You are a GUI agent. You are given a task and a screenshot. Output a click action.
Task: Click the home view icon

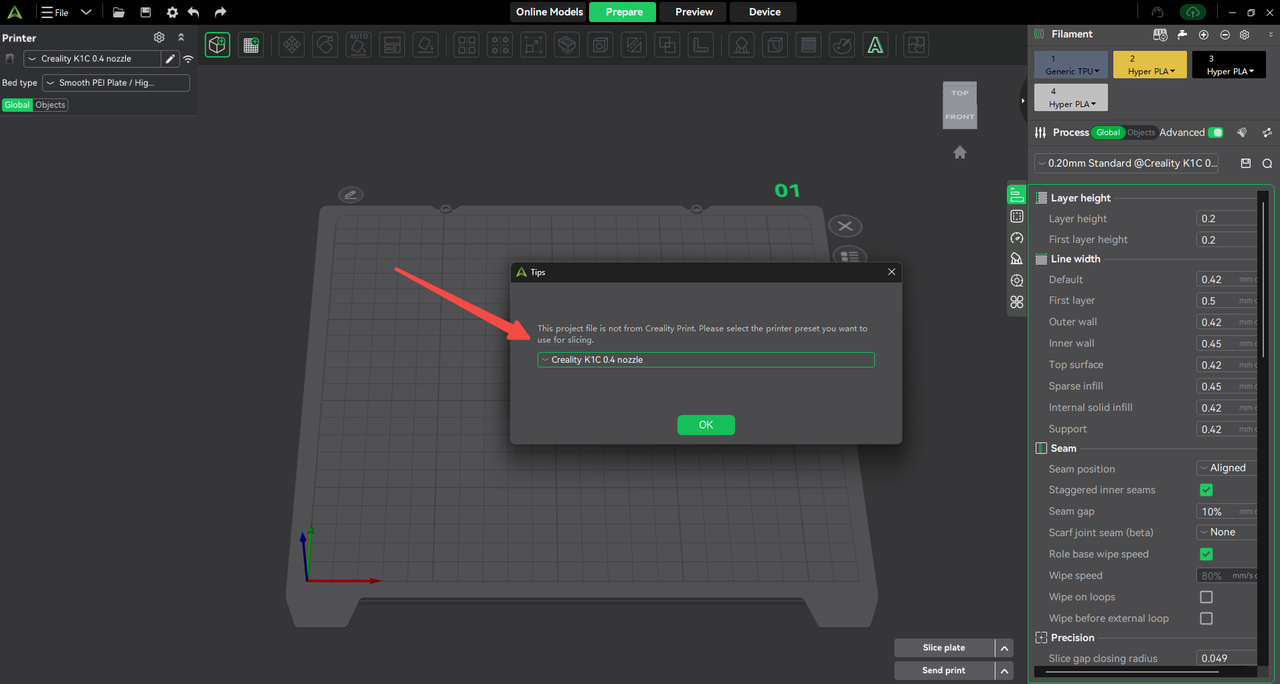pyautogui.click(x=960, y=152)
